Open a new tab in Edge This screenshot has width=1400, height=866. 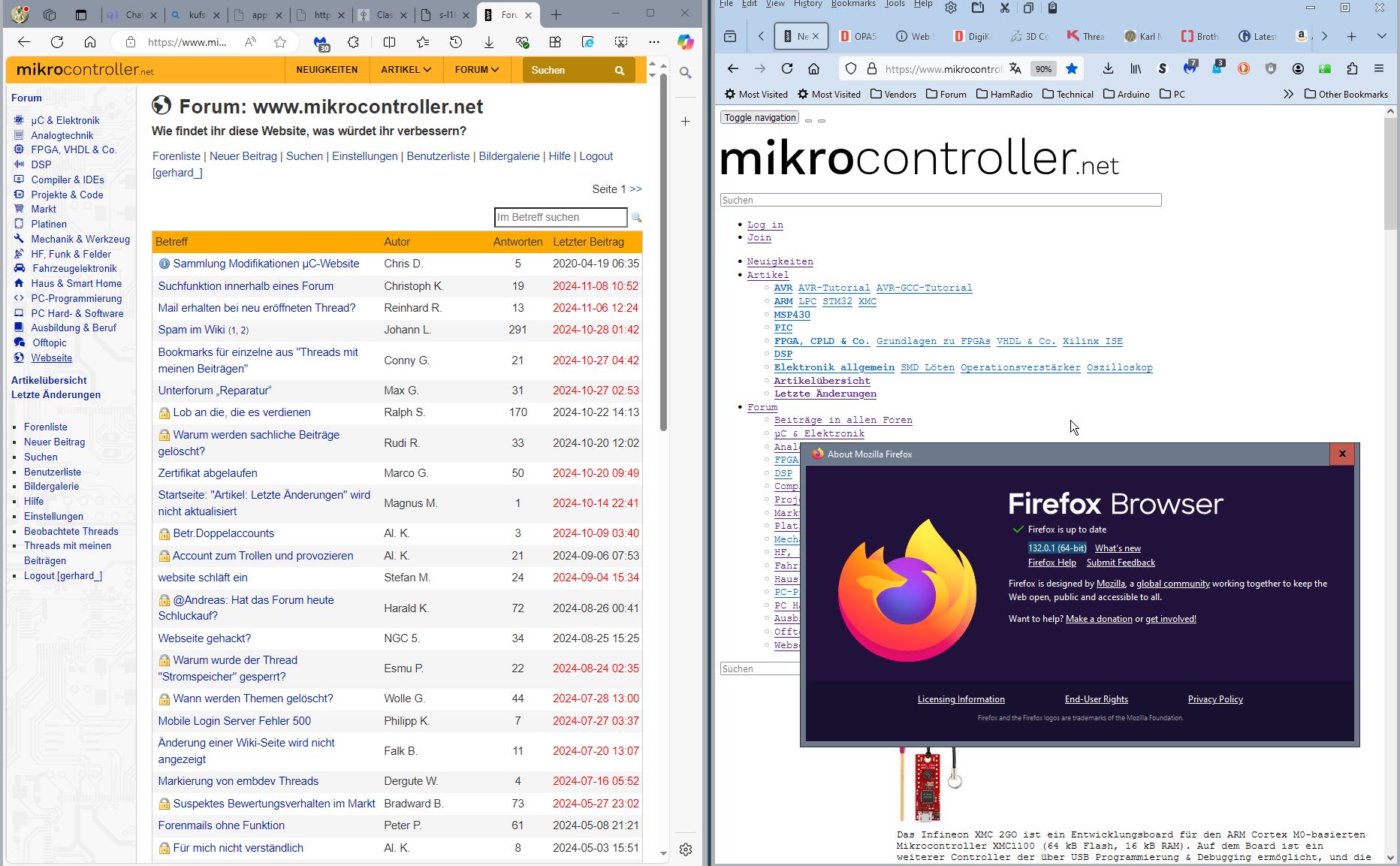coord(556,15)
